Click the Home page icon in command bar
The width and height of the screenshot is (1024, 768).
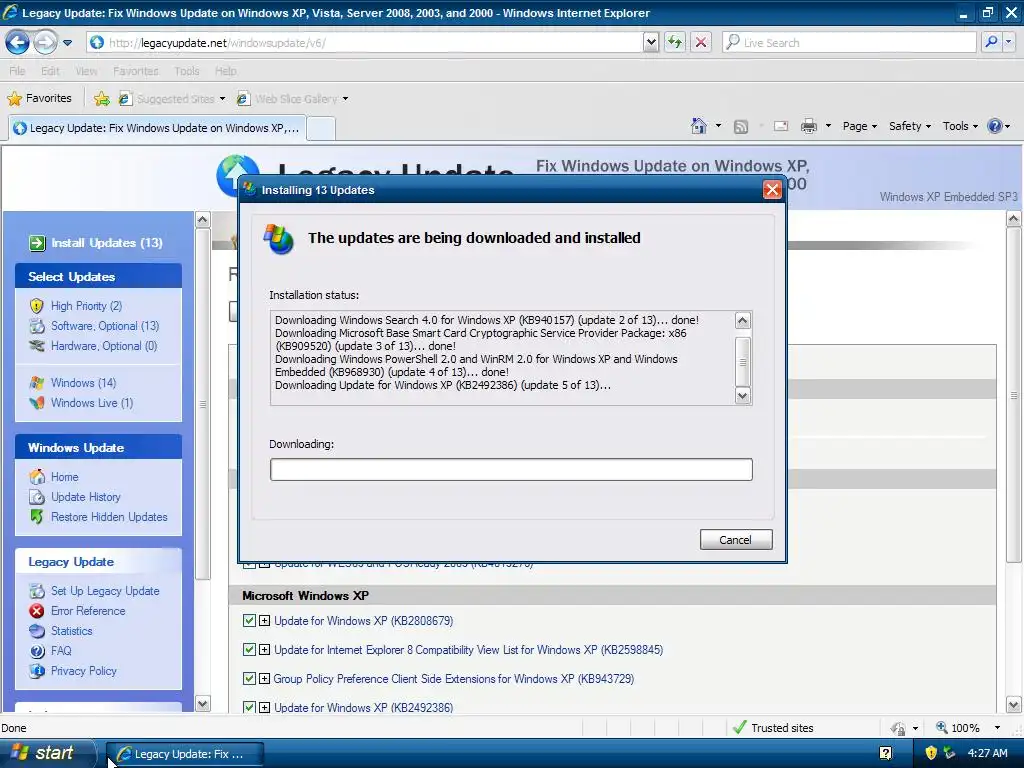[699, 126]
